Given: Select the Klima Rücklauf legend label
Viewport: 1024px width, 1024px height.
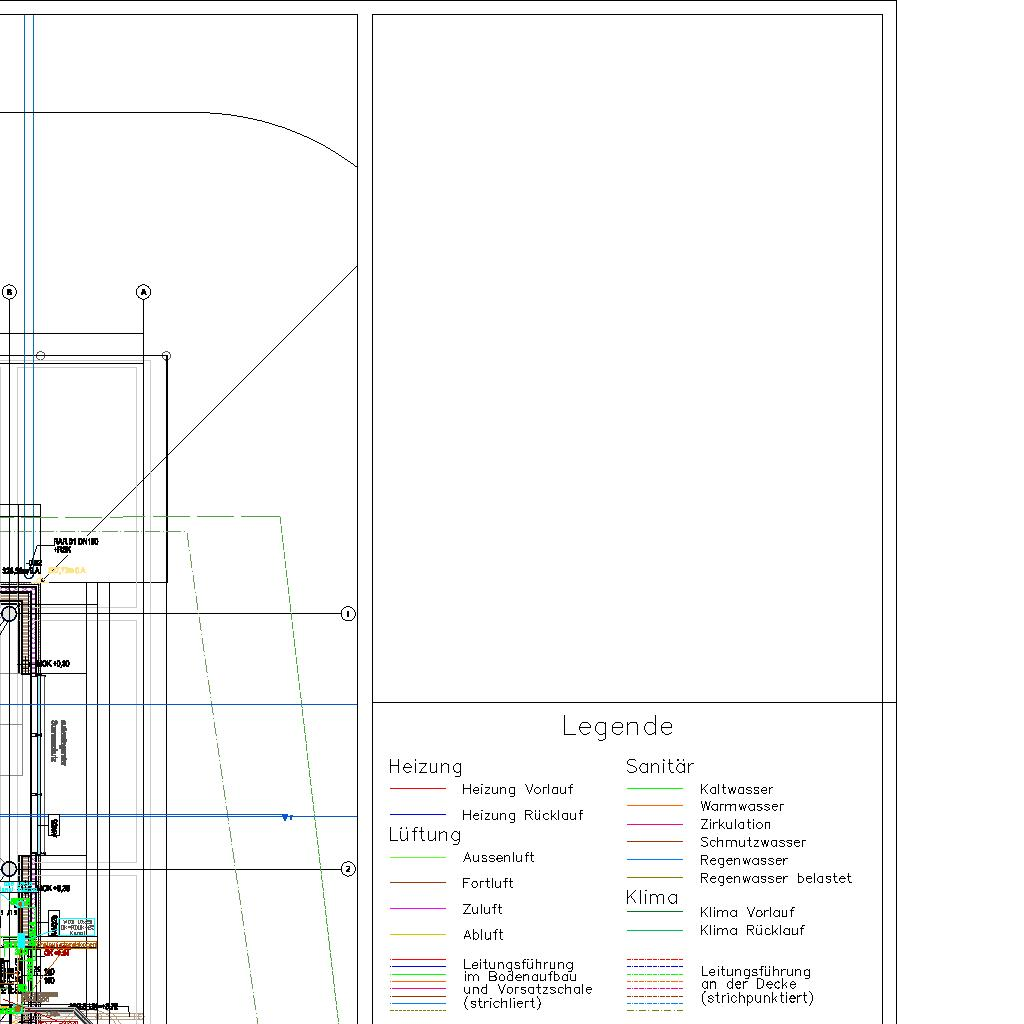Looking at the screenshot, I should [751, 930].
